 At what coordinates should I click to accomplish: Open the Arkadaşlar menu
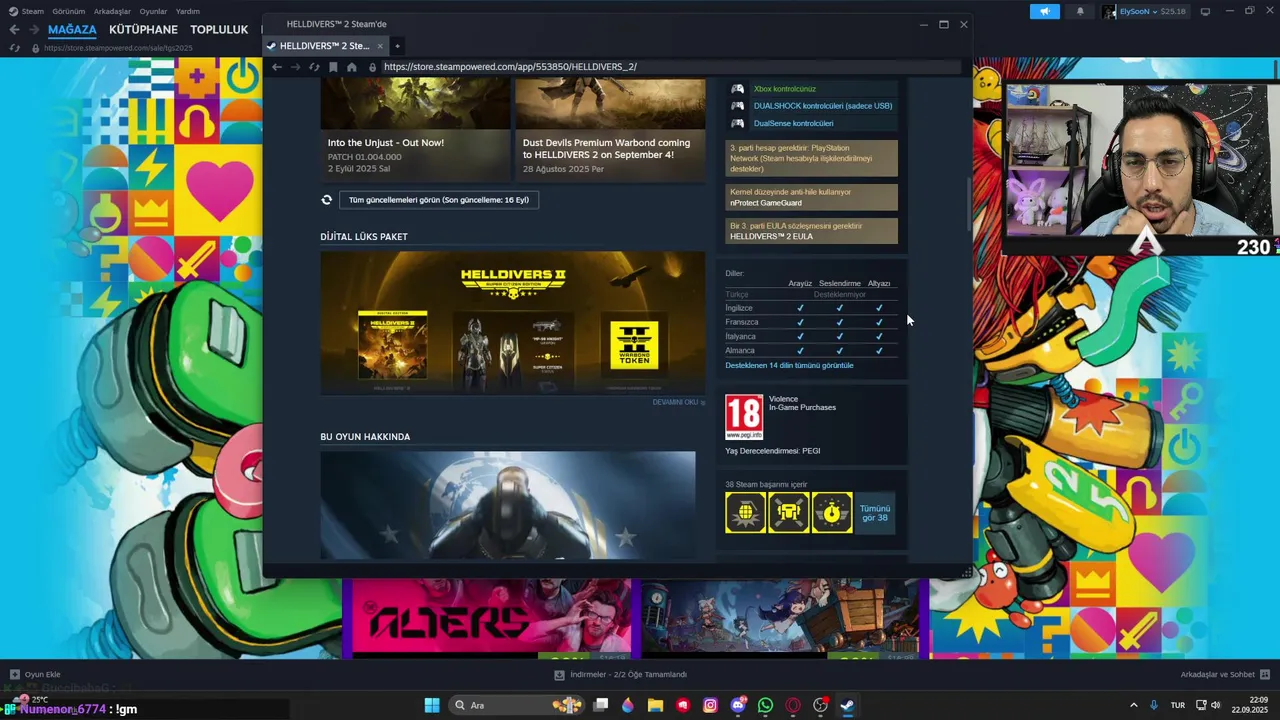(112, 11)
